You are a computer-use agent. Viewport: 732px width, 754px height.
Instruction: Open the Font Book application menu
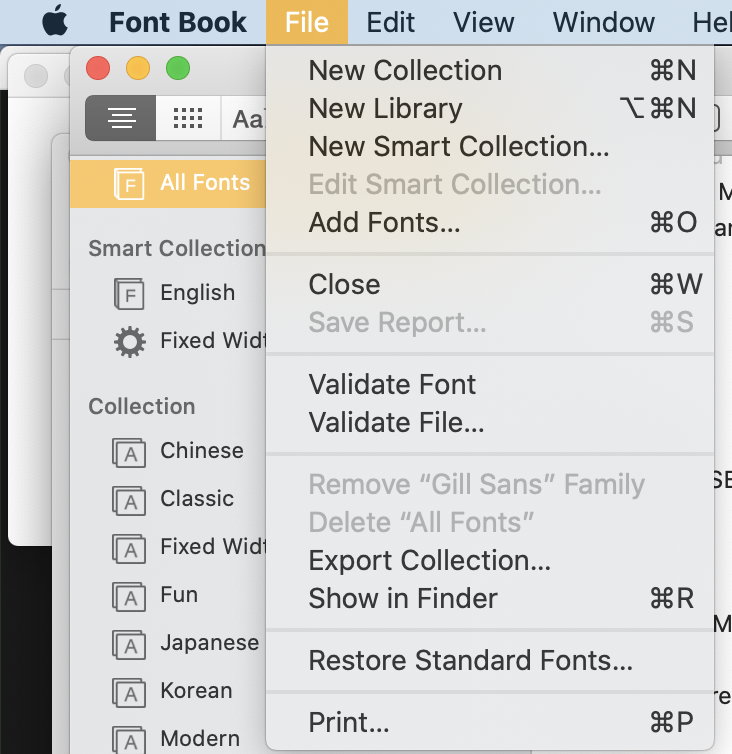point(178,22)
